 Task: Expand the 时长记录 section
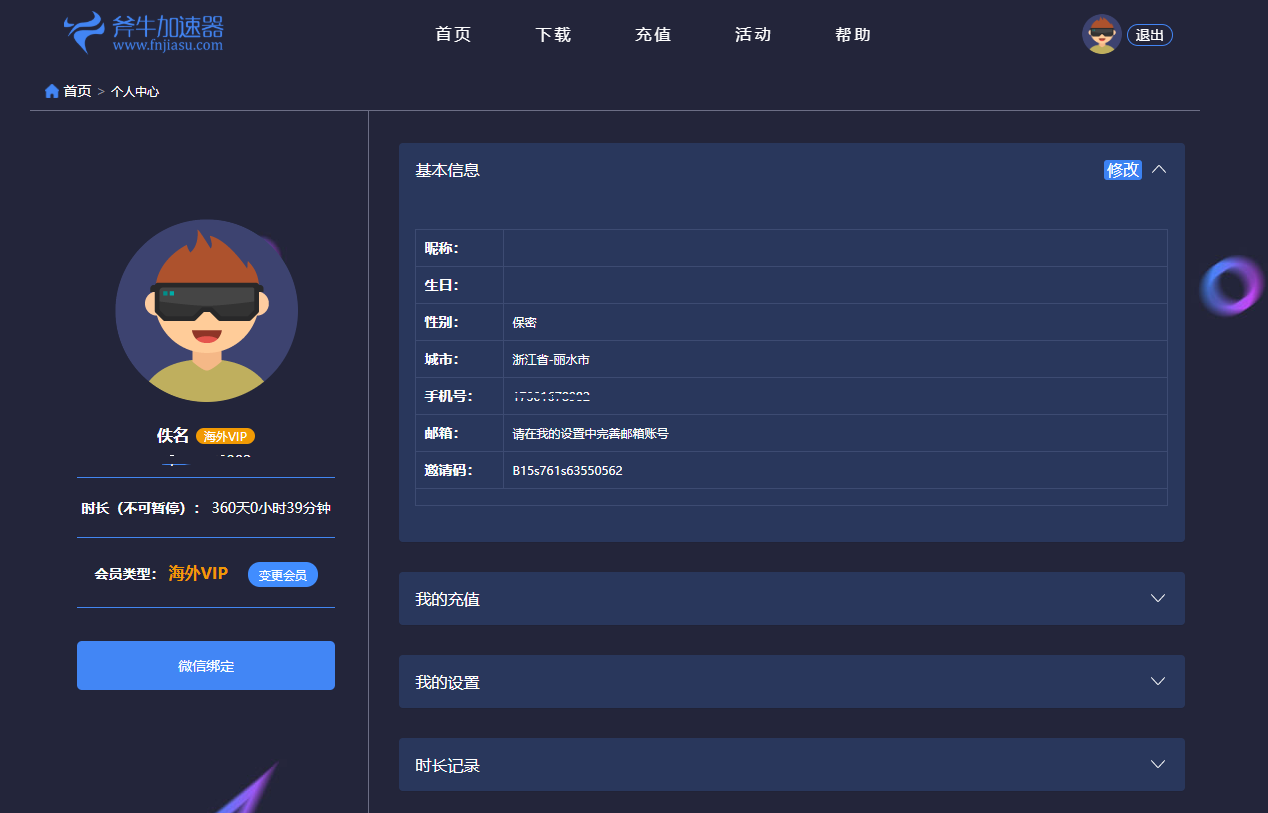[1158, 764]
